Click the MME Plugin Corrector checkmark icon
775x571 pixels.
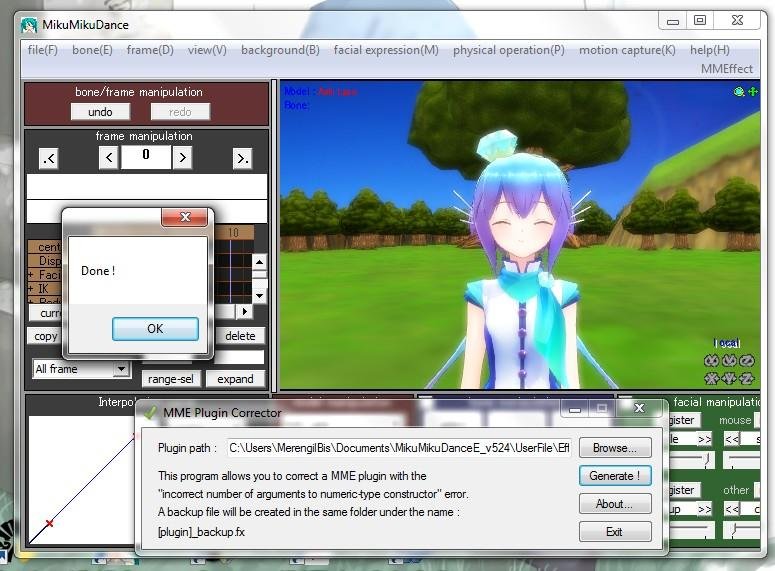click(x=150, y=412)
